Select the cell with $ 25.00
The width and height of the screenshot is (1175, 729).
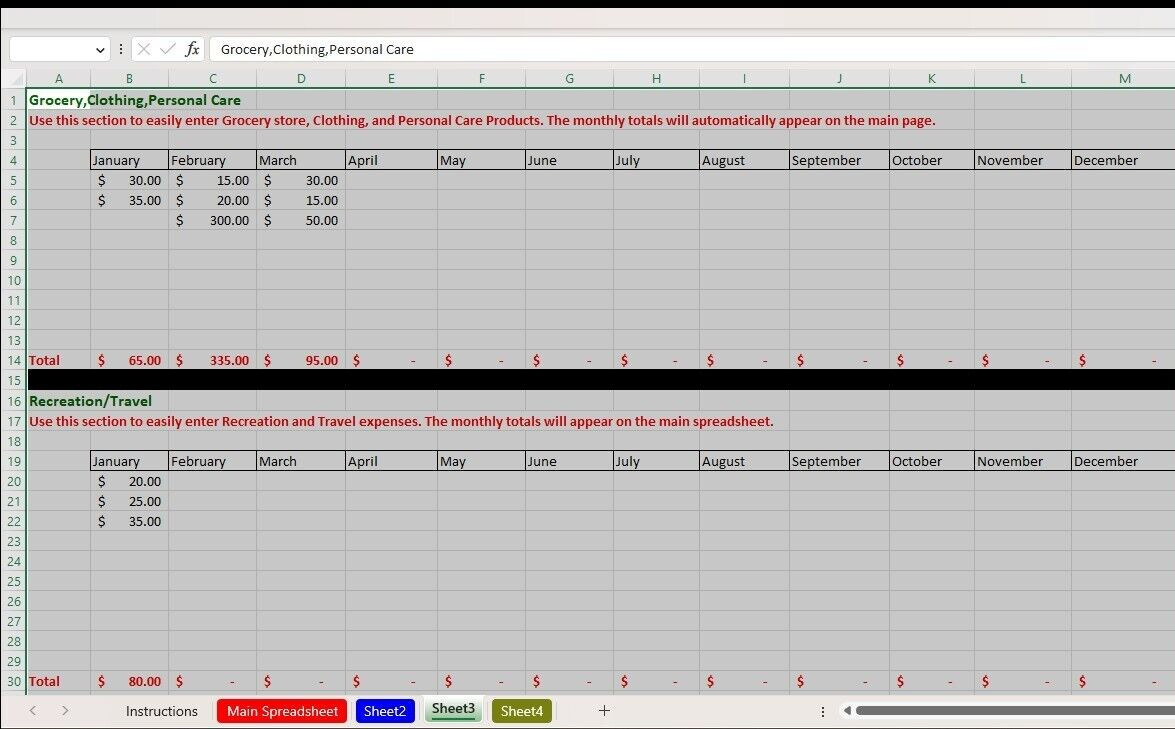[129, 501]
